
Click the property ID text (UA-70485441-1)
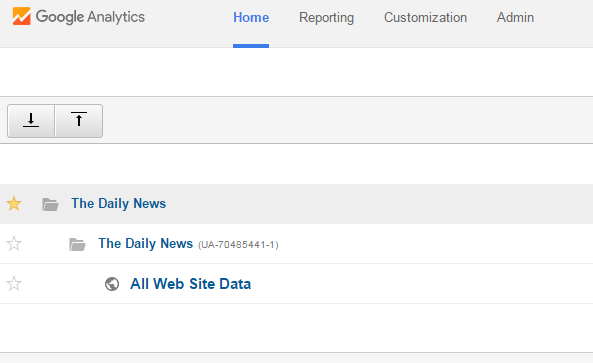click(238, 245)
